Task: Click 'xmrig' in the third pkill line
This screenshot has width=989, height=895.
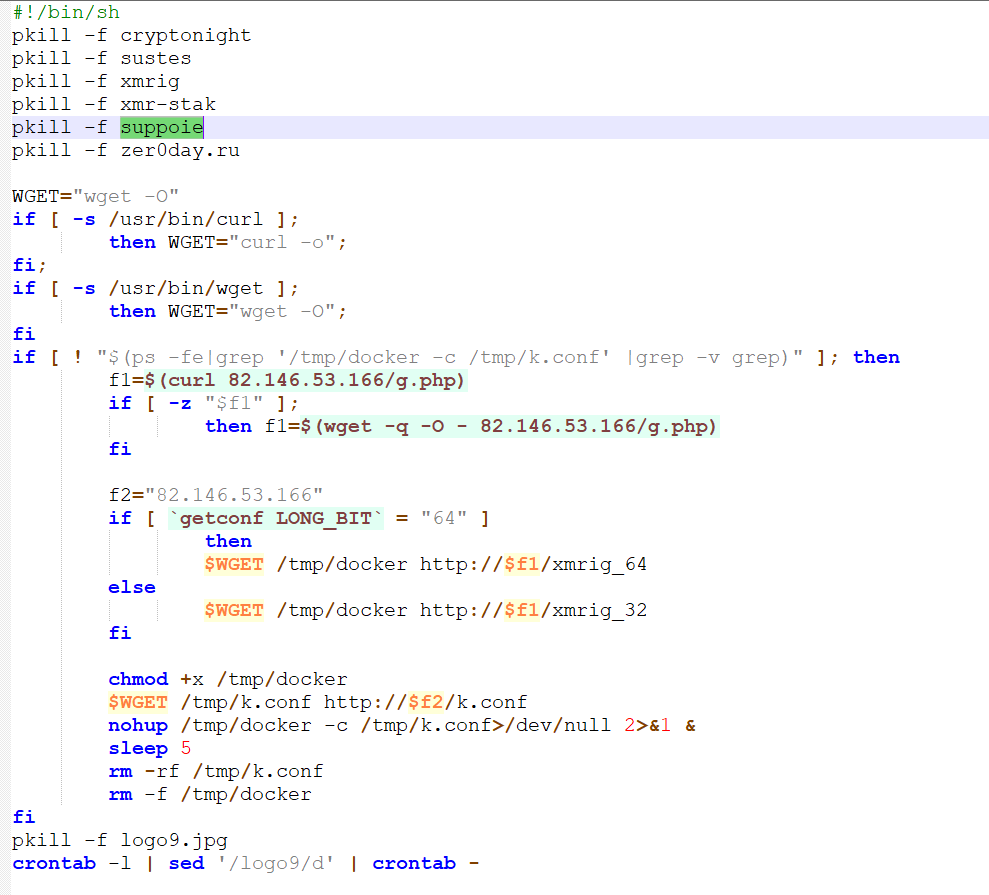Action: click(x=150, y=81)
